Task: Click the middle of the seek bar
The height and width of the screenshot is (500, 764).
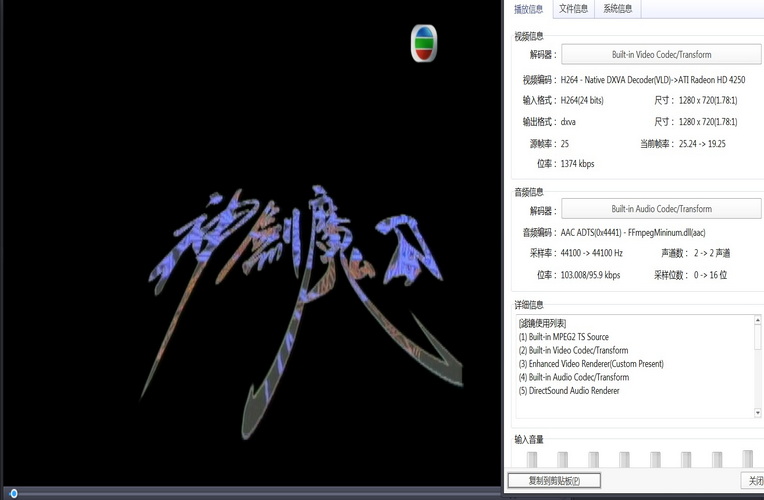Action: (250, 494)
